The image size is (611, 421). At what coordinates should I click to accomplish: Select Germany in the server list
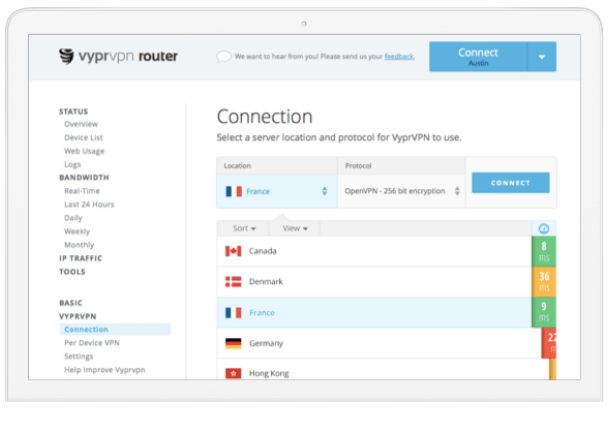pos(379,343)
